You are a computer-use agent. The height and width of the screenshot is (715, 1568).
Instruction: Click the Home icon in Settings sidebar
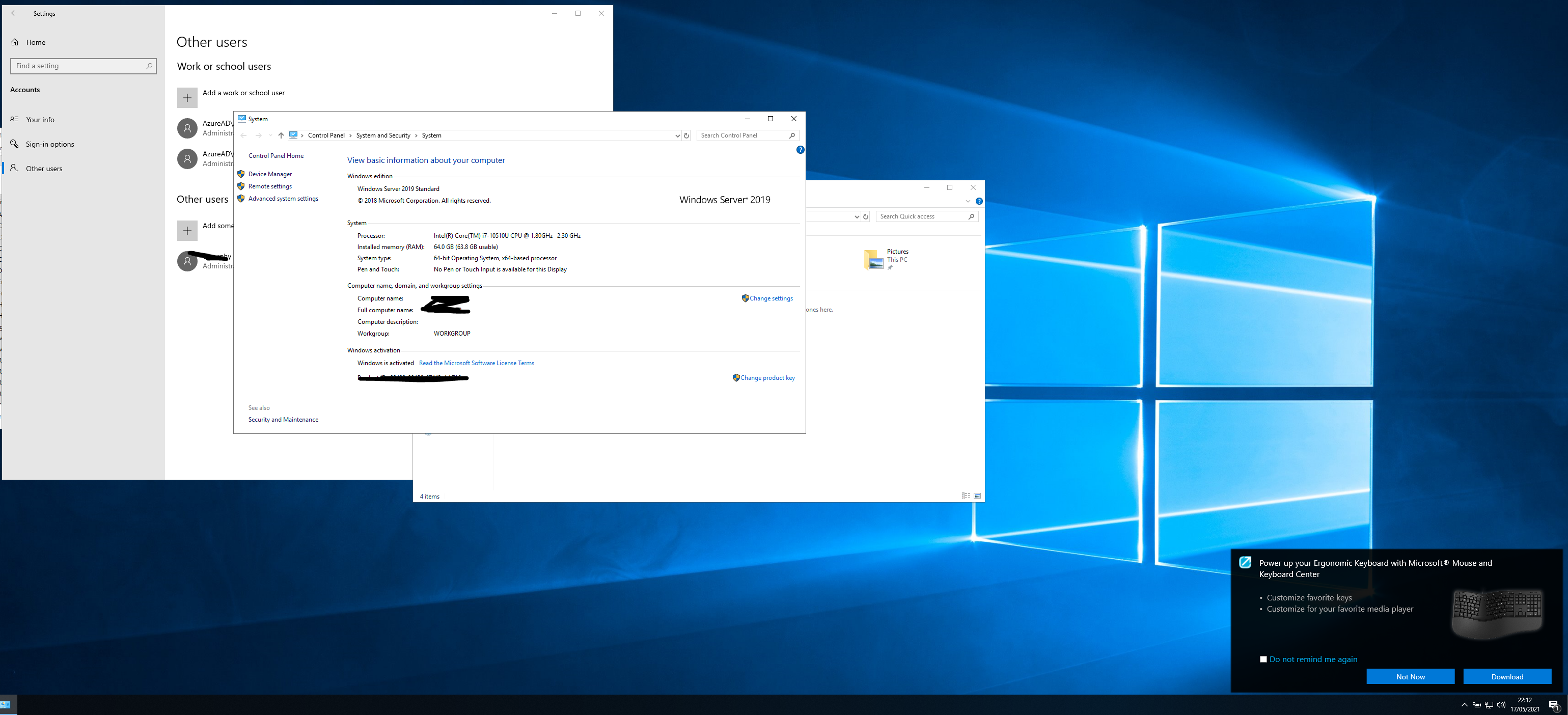point(15,42)
